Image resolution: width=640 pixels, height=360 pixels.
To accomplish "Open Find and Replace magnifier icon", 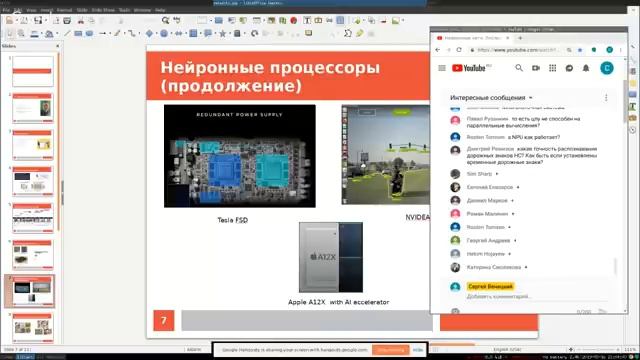I will tap(165, 20).
